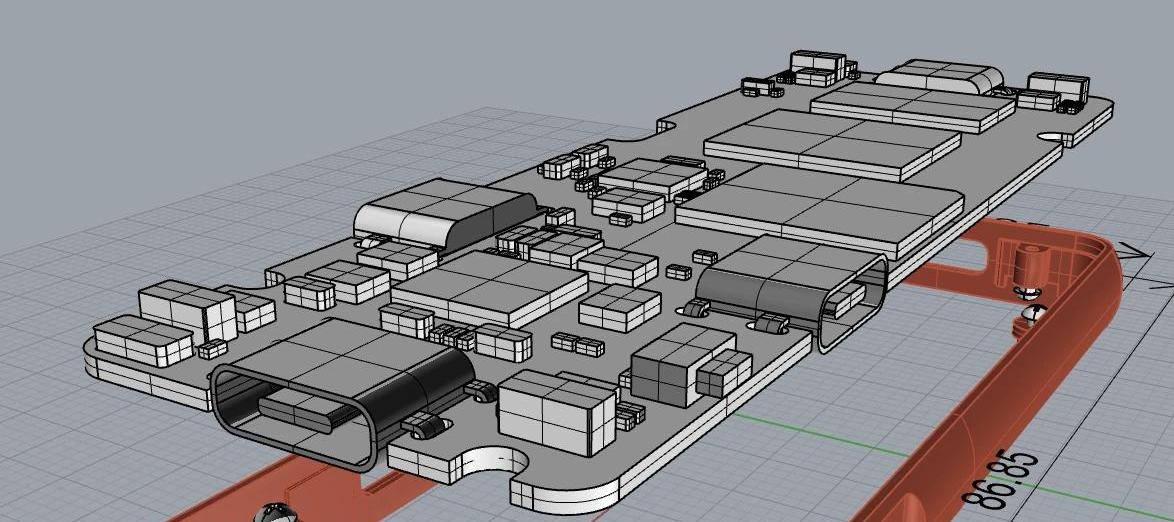The height and width of the screenshot is (522, 1174).
Task: Click the largest flat chip on board's right half
Action: pyautogui.click(x=820, y=207)
